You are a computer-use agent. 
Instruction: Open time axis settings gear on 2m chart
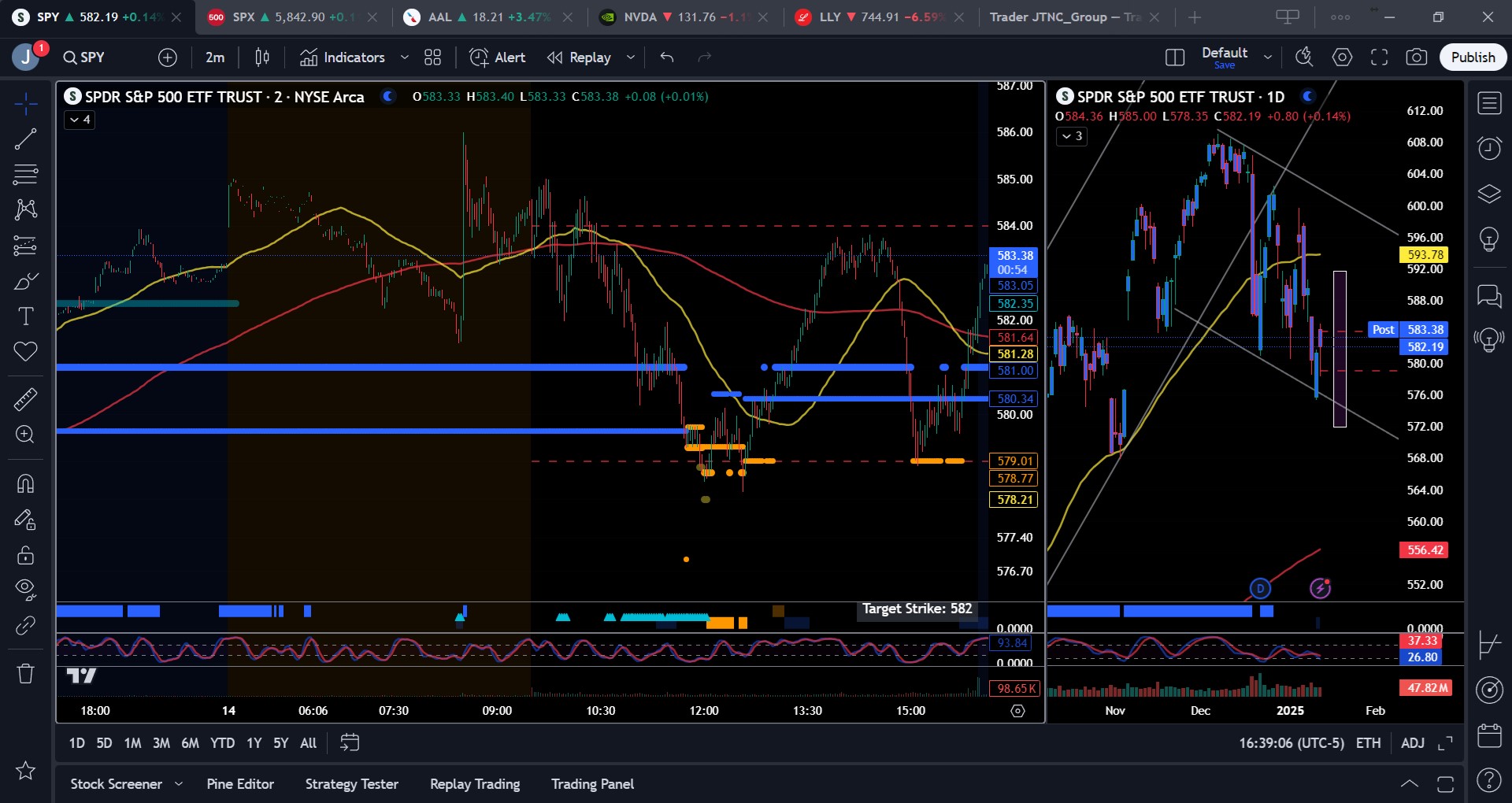click(1017, 711)
